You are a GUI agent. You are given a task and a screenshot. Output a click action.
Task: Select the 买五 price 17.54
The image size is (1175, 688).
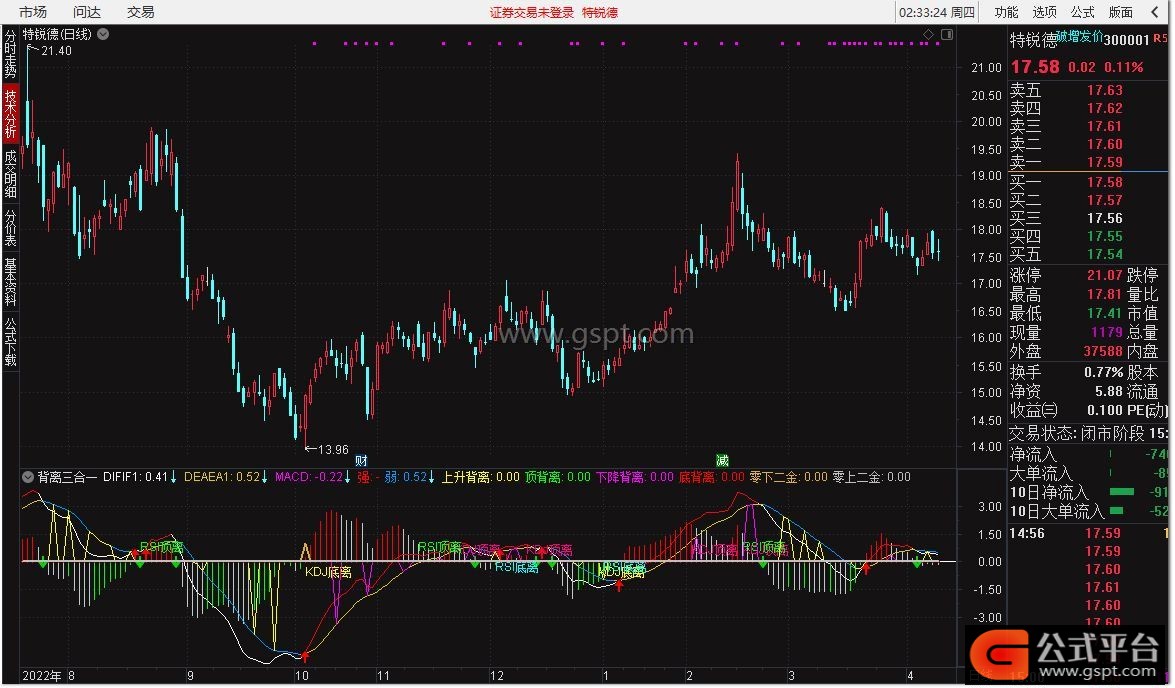tap(1105, 254)
